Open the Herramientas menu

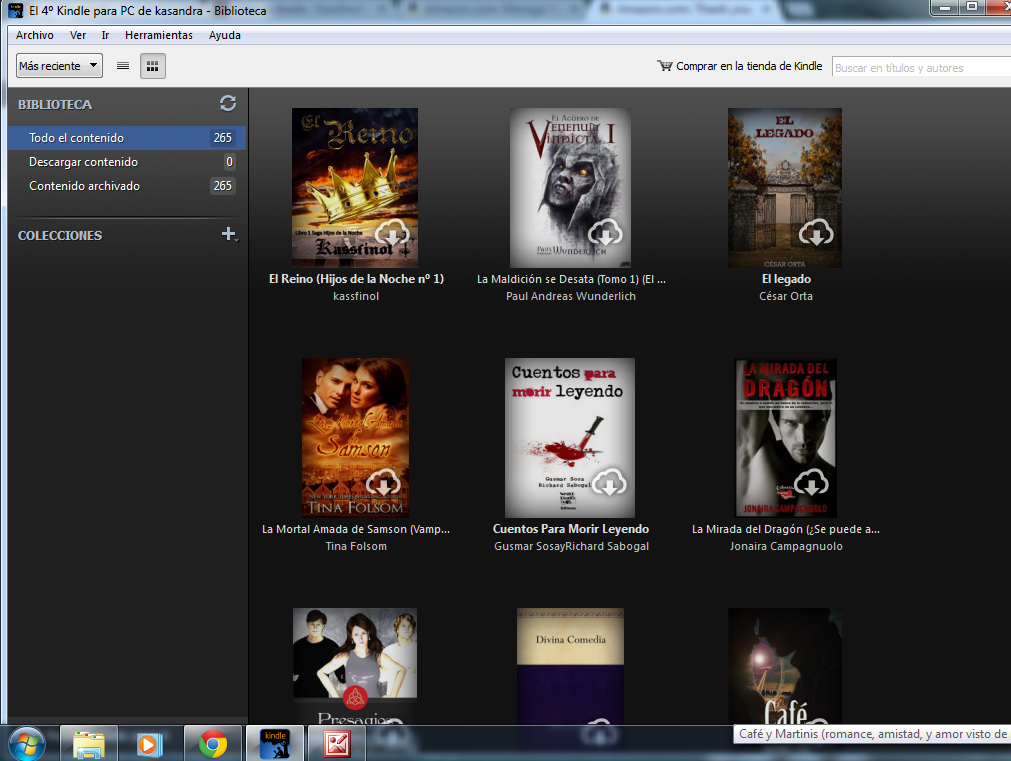[x=159, y=35]
